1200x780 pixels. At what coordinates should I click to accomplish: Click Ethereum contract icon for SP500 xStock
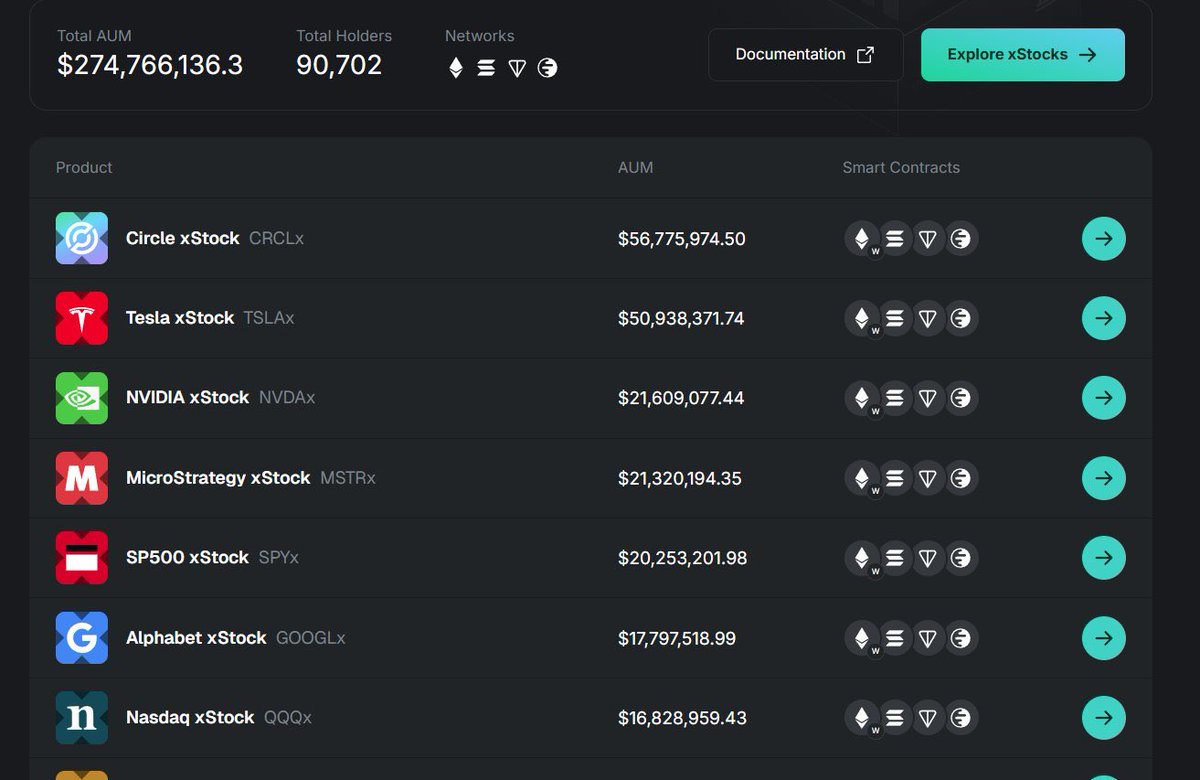862,558
